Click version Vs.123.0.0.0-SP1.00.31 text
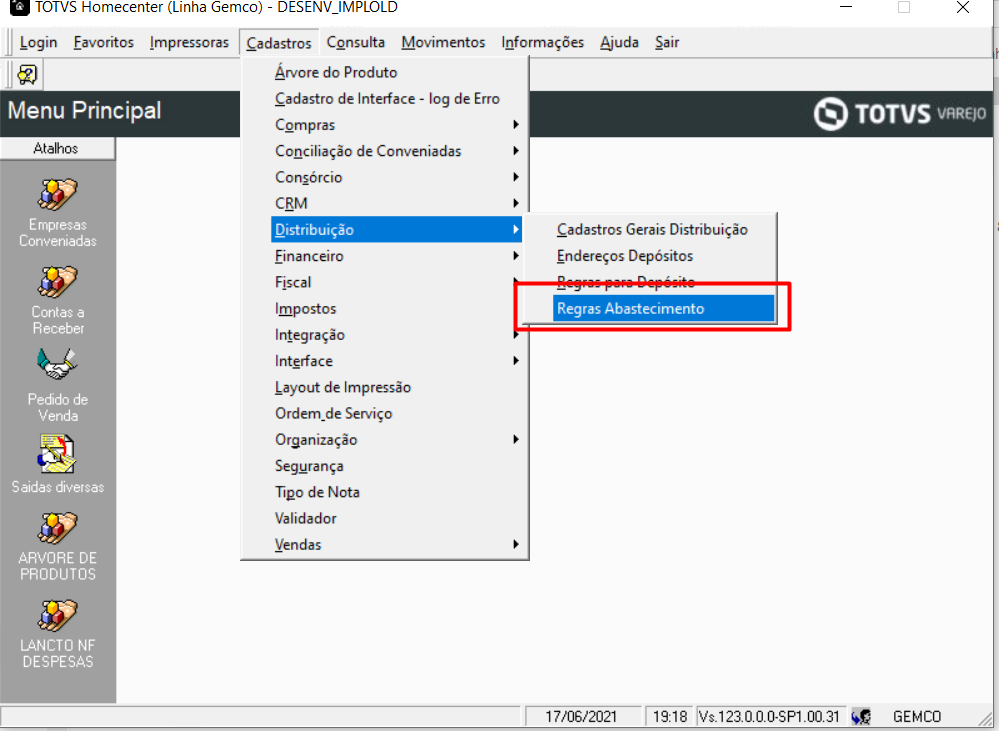 (769, 716)
